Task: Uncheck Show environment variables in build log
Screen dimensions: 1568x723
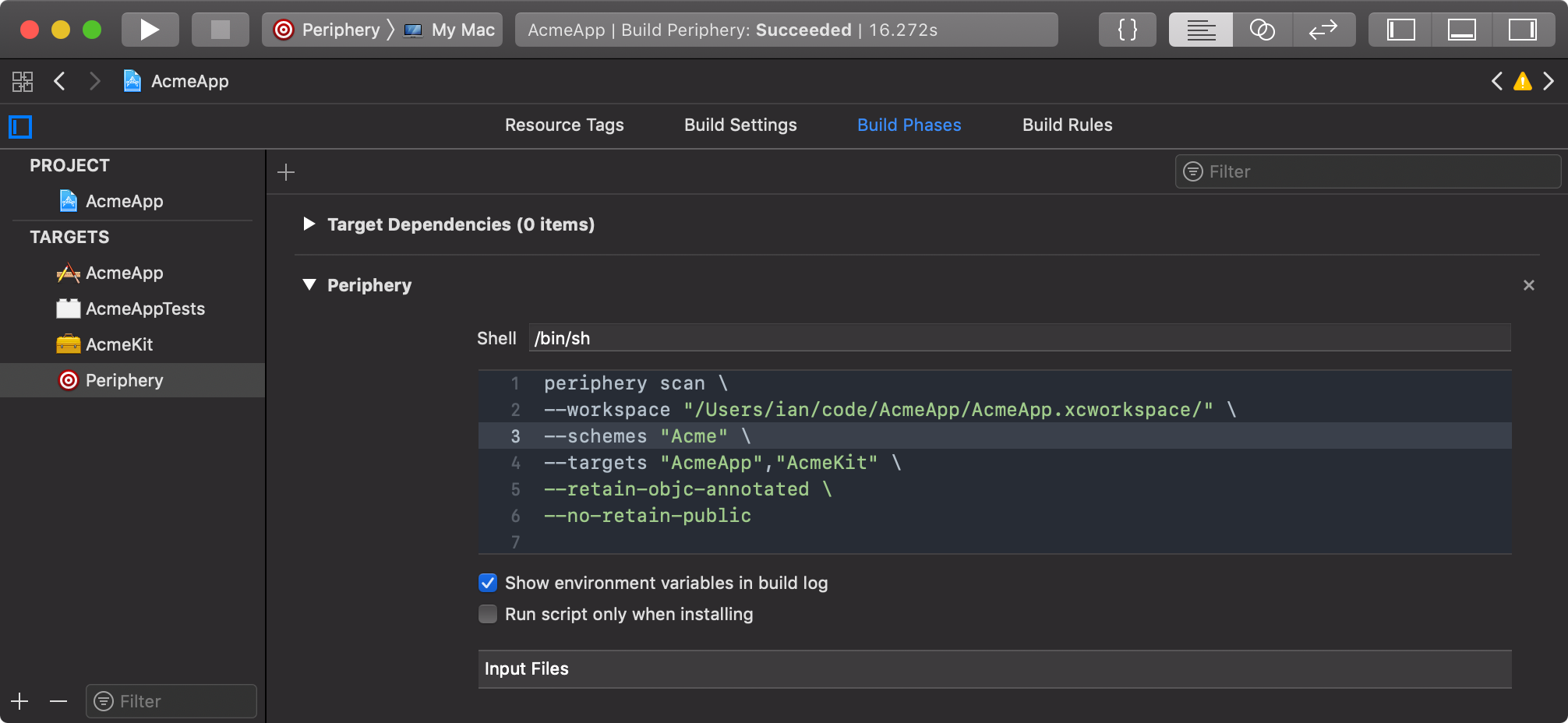Action: pyautogui.click(x=488, y=583)
